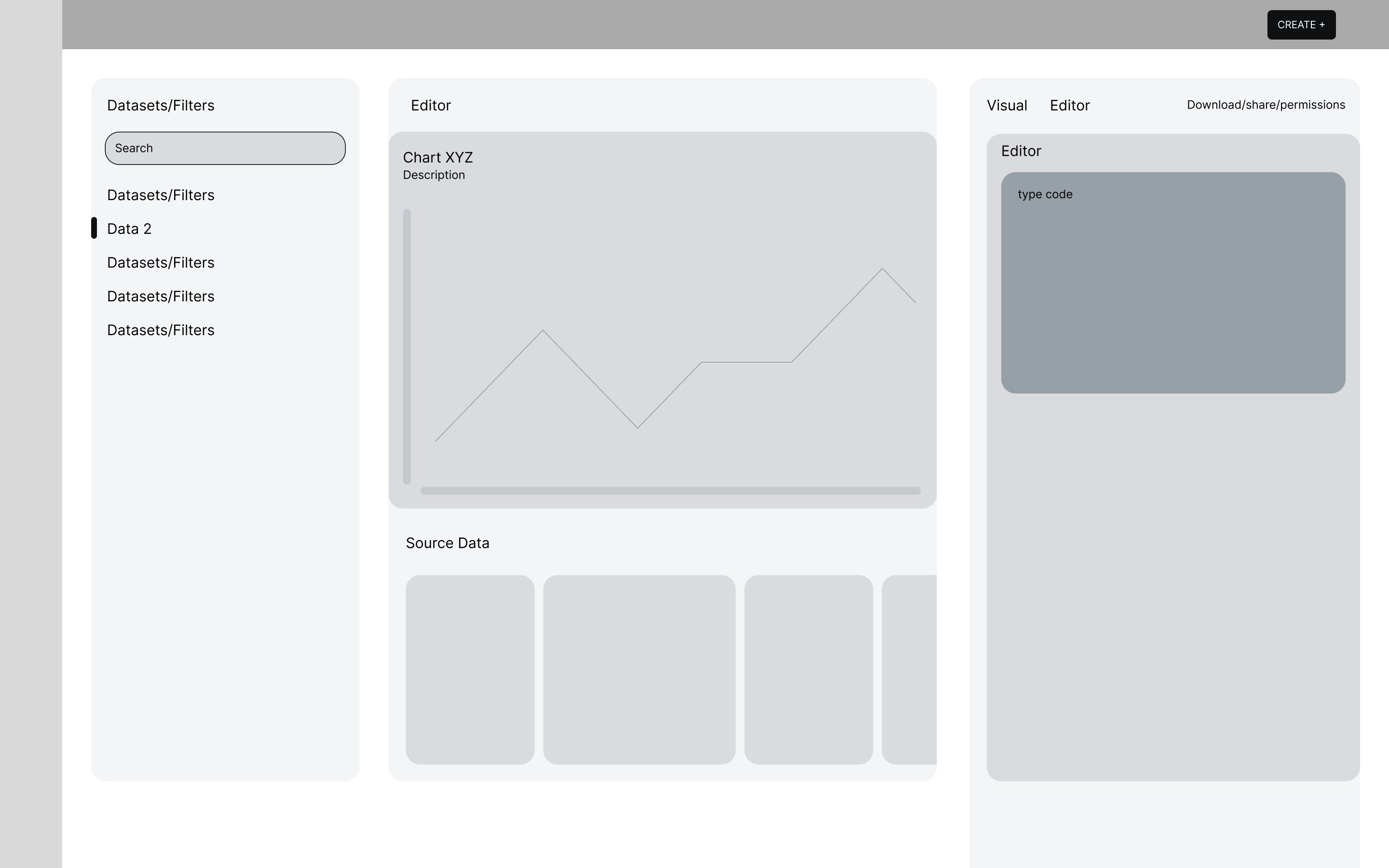Viewport: 1389px width, 868px height.
Task: Select Datasets/Filters item just below Data 2
Action: click(161, 263)
